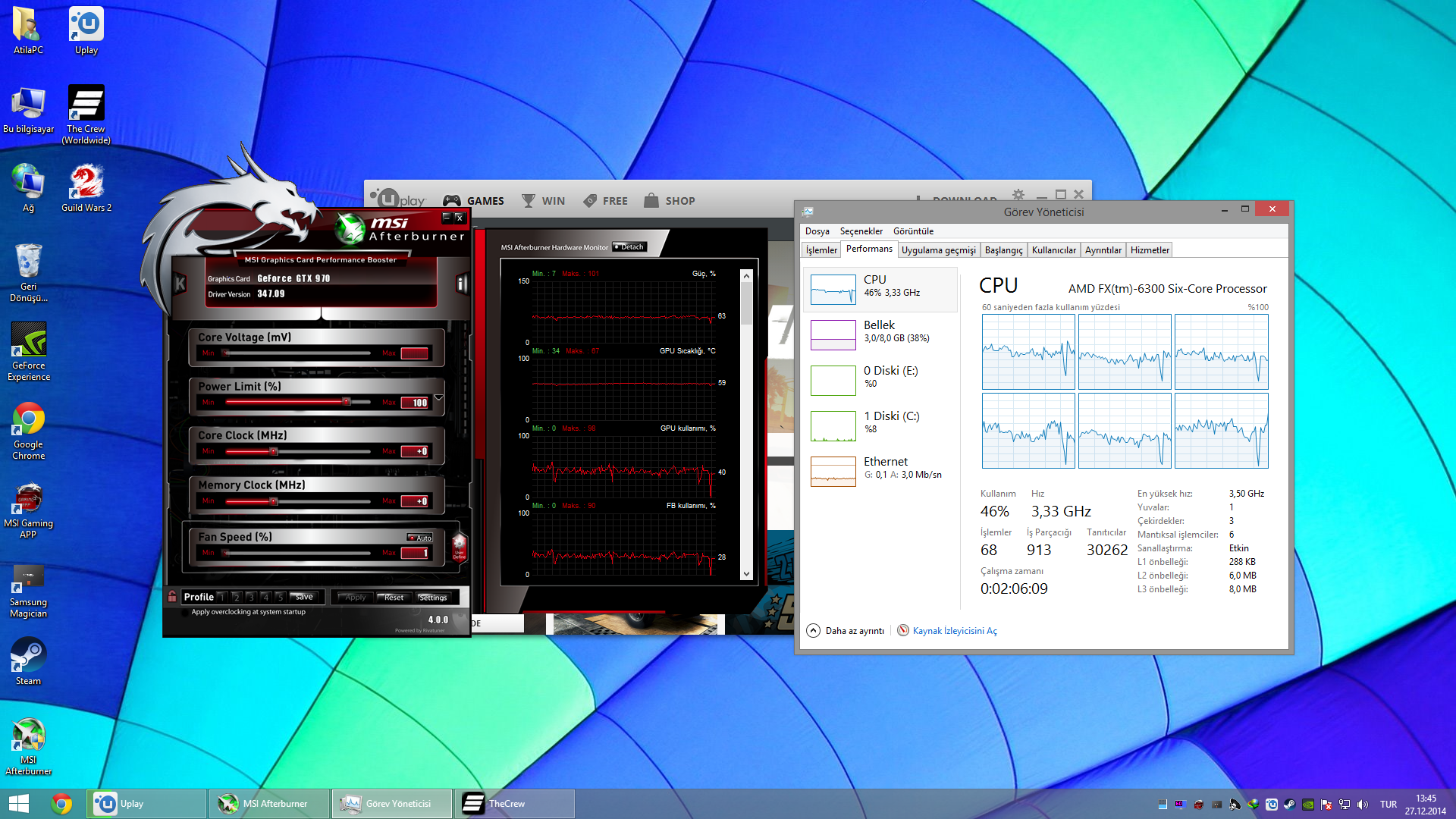1456x819 pixels.
Task: Switch to the Başlangıç tab
Action: pyautogui.click(x=1003, y=250)
